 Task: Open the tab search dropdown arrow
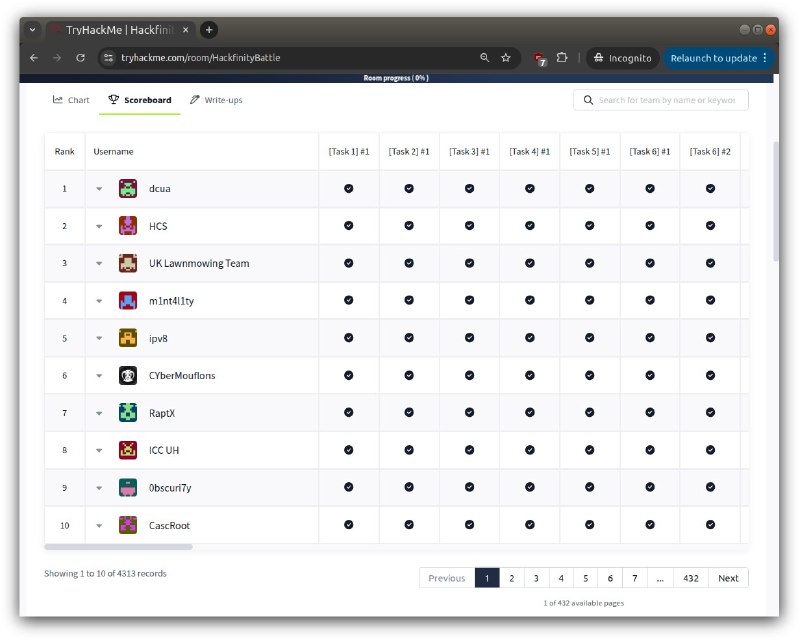coord(32,30)
